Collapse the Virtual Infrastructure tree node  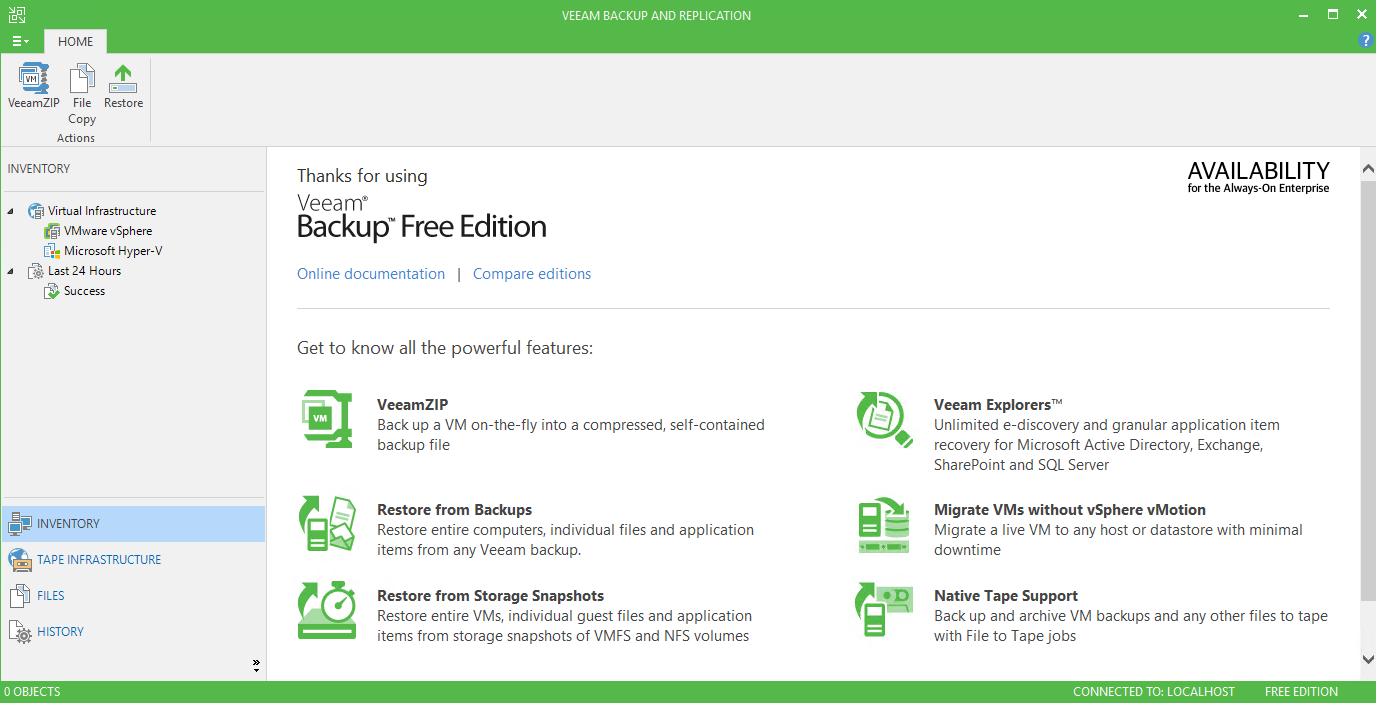(11, 211)
